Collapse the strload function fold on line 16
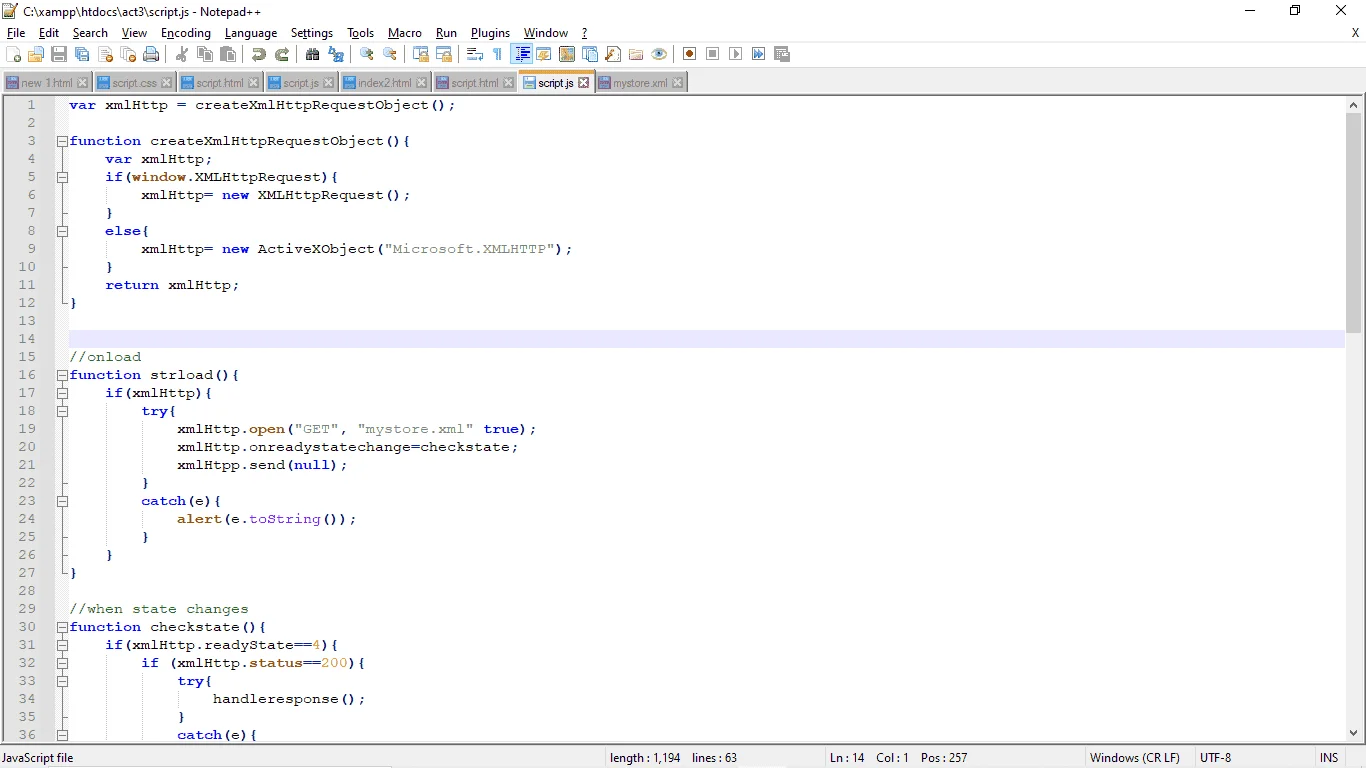The width and height of the screenshot is (1366, 768). [x=62, y=375]
